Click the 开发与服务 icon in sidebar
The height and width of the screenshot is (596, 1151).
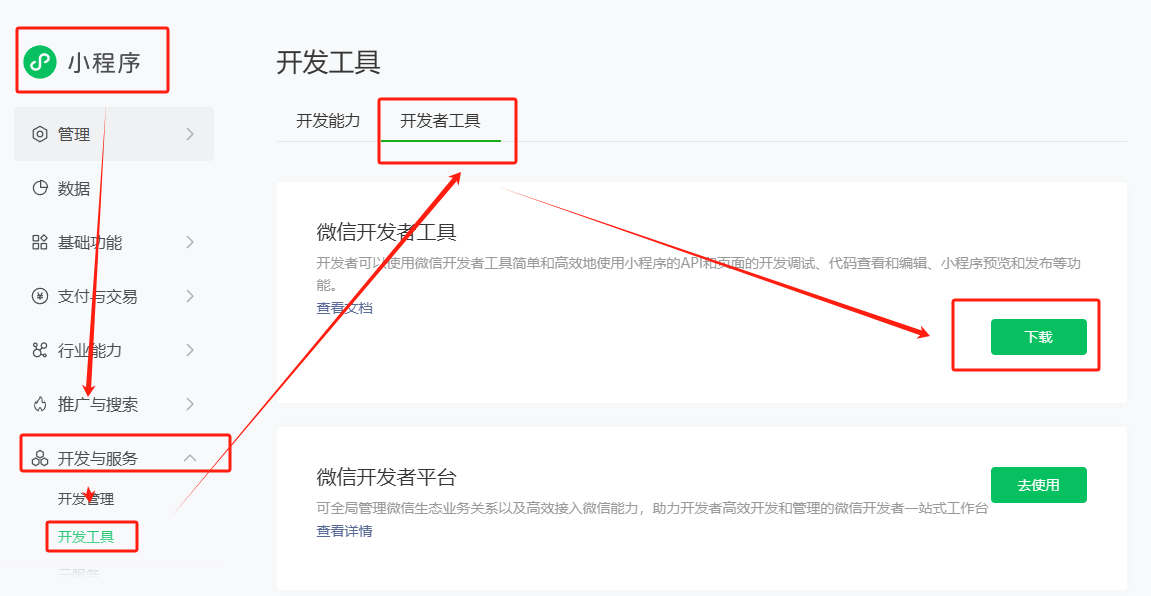point(40,458)
